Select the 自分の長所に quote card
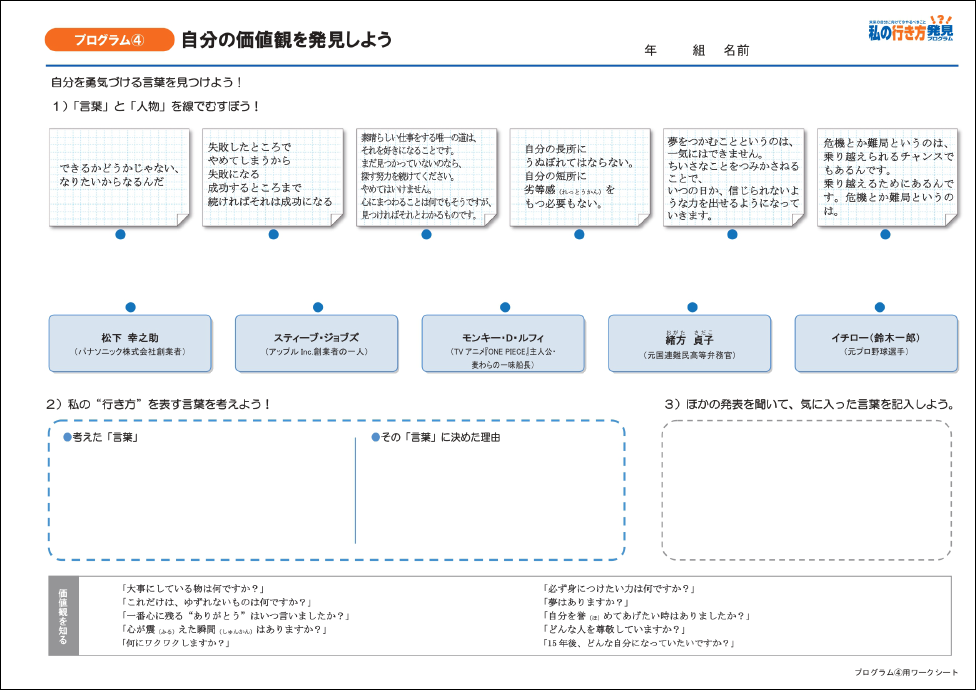This screenshot has width=976, height=690. coord(579,177)
